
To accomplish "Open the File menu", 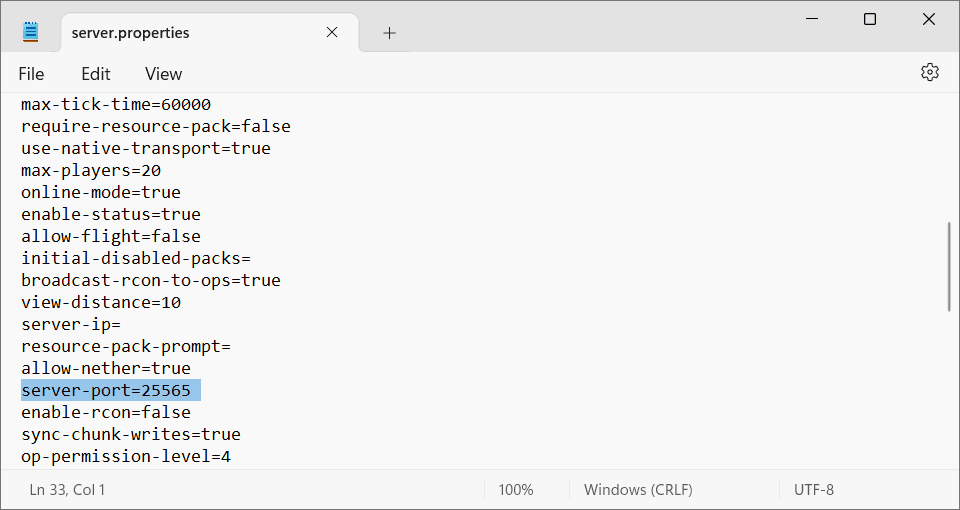I will pyautogui.click(x=31, y=74).
